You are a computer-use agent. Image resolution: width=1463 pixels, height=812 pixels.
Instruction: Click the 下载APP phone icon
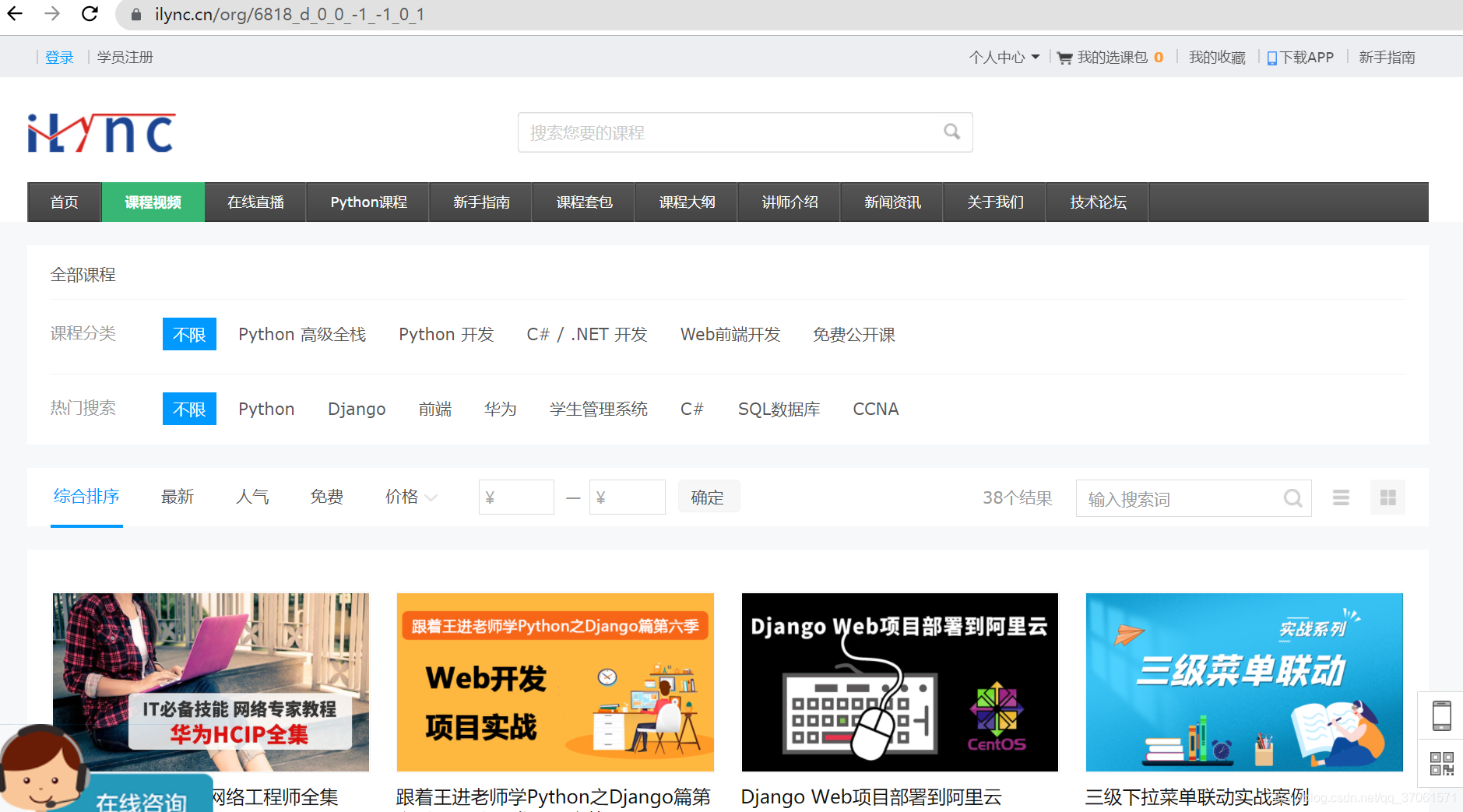pyautogui.click(x=1271, y=58)
